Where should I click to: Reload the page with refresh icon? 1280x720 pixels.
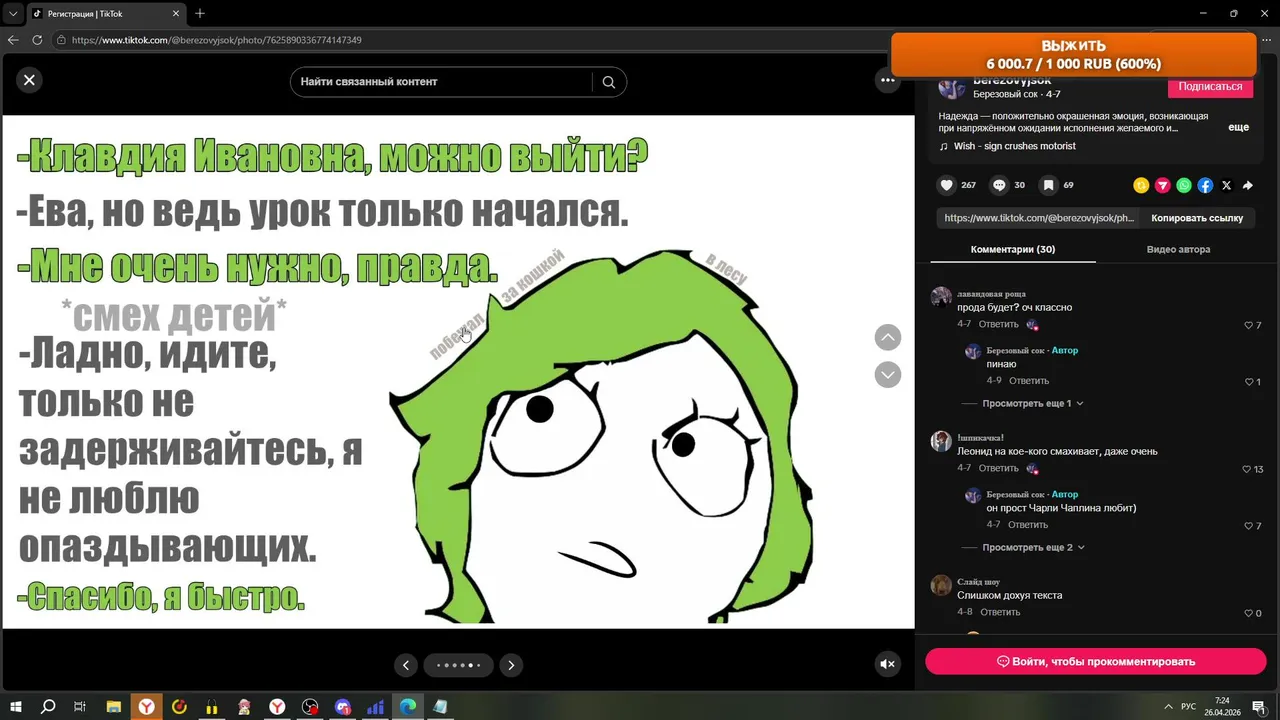[x=37, y=40]
